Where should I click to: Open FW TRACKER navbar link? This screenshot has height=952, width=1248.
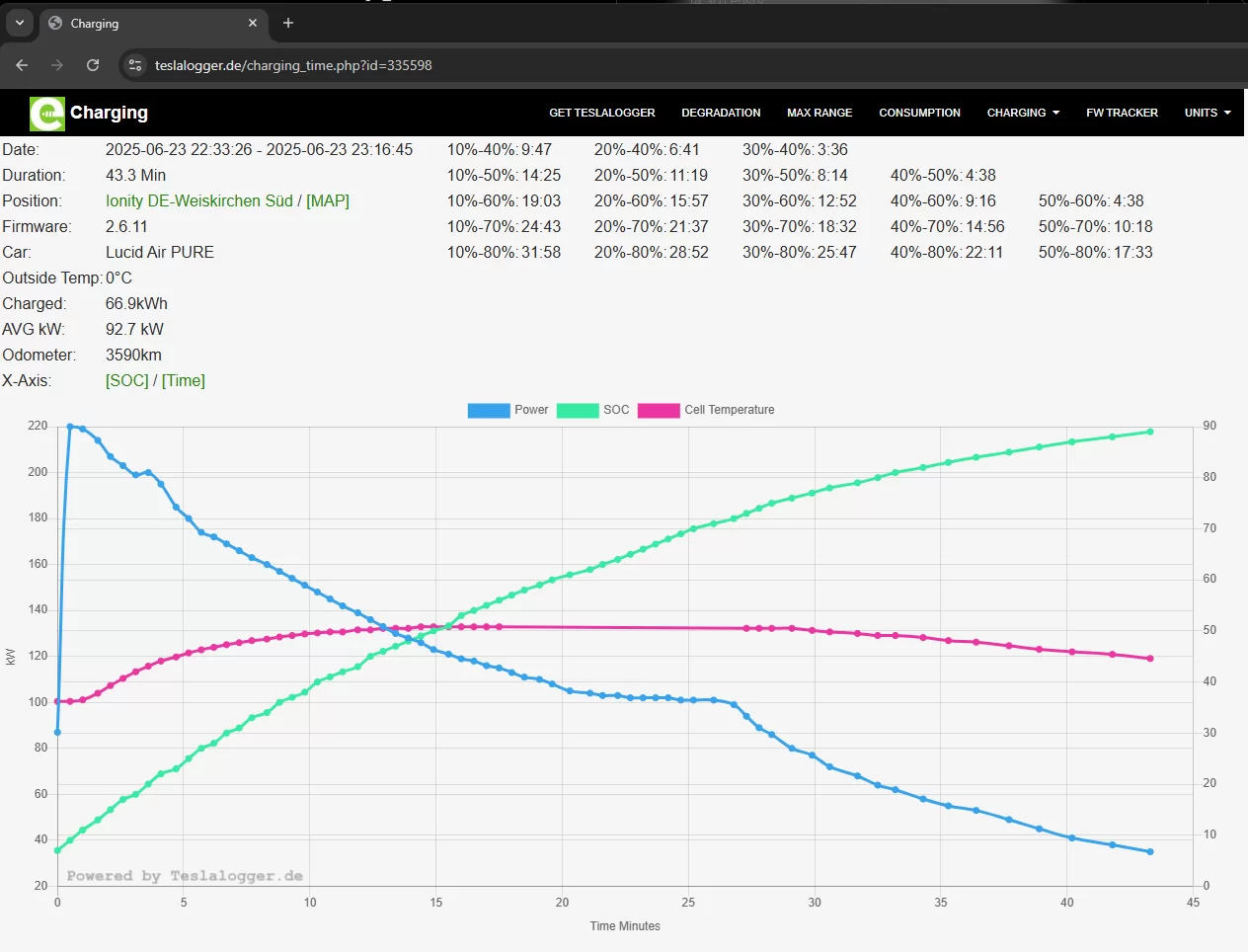point(1122,113)
